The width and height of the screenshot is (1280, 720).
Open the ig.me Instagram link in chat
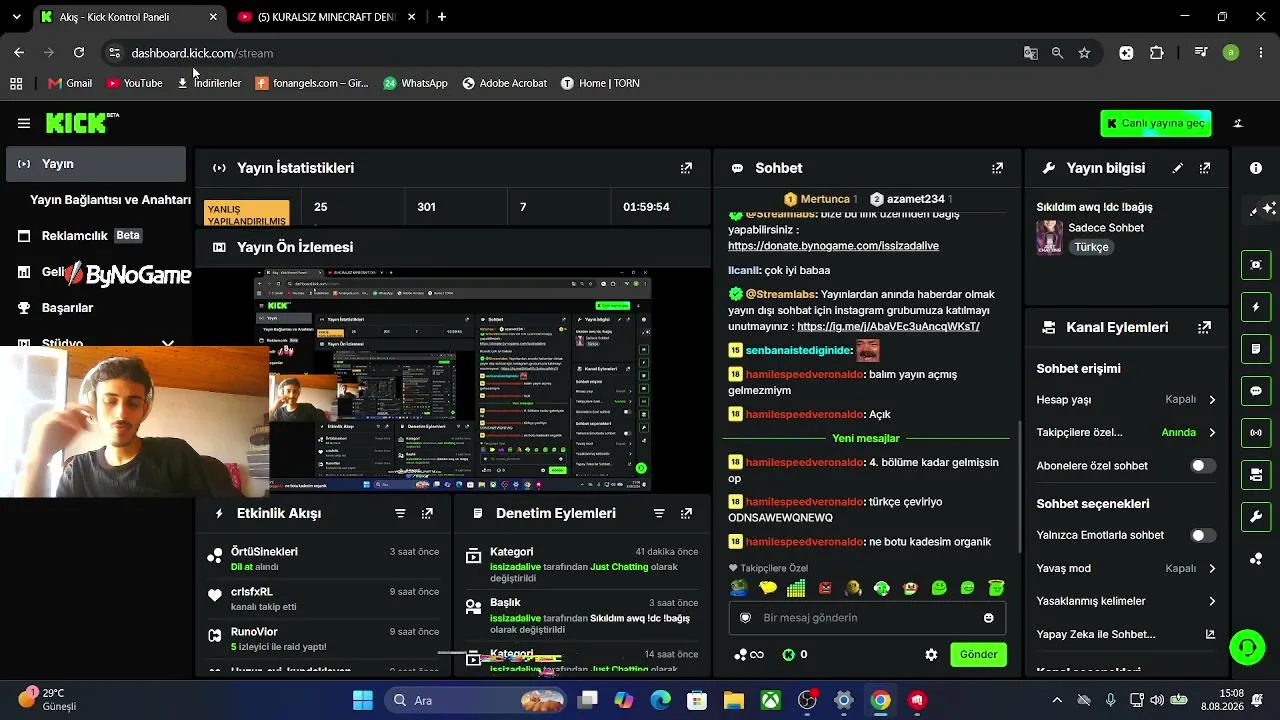[888, 327]
